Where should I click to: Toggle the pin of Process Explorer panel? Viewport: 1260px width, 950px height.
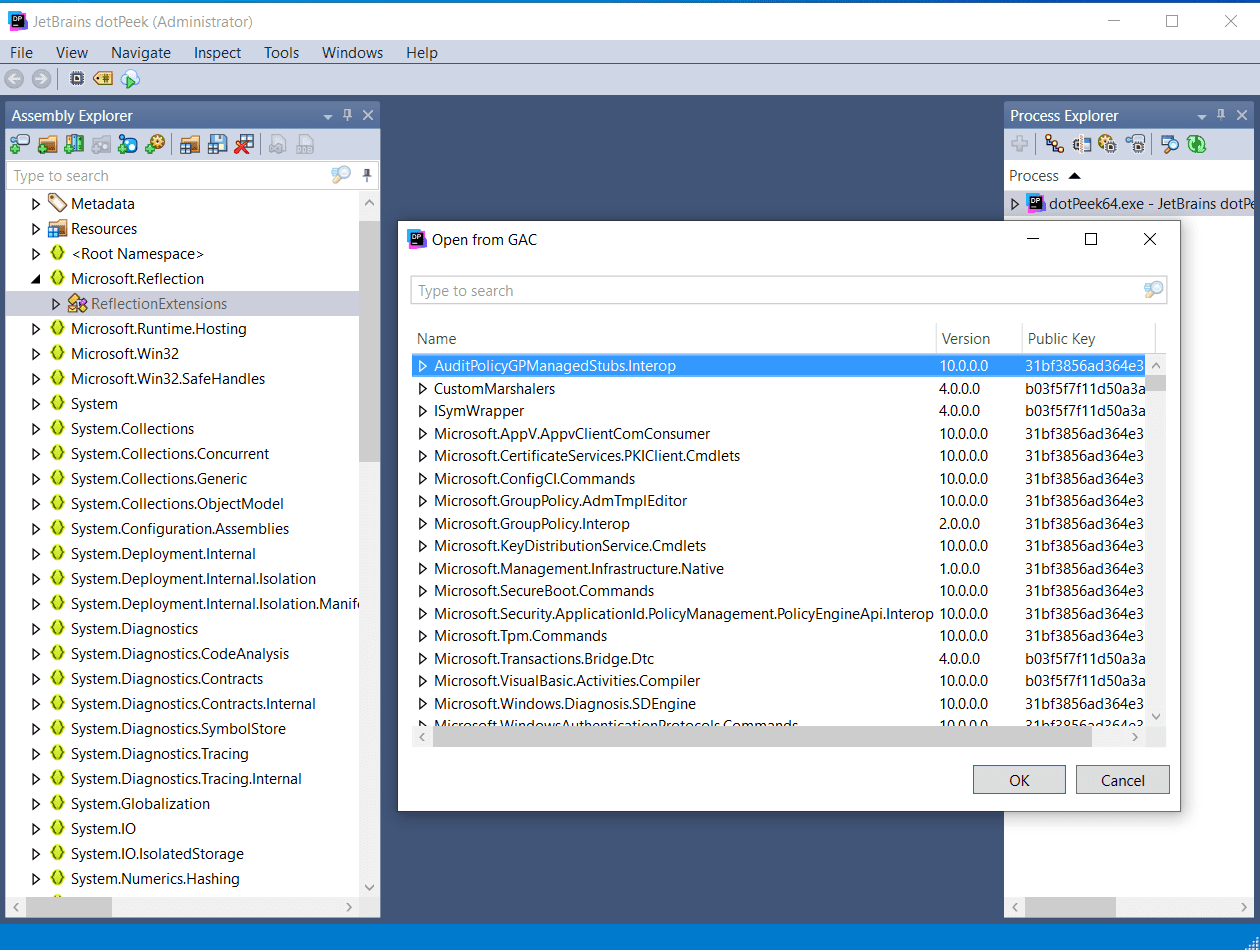coord(1222,116)
